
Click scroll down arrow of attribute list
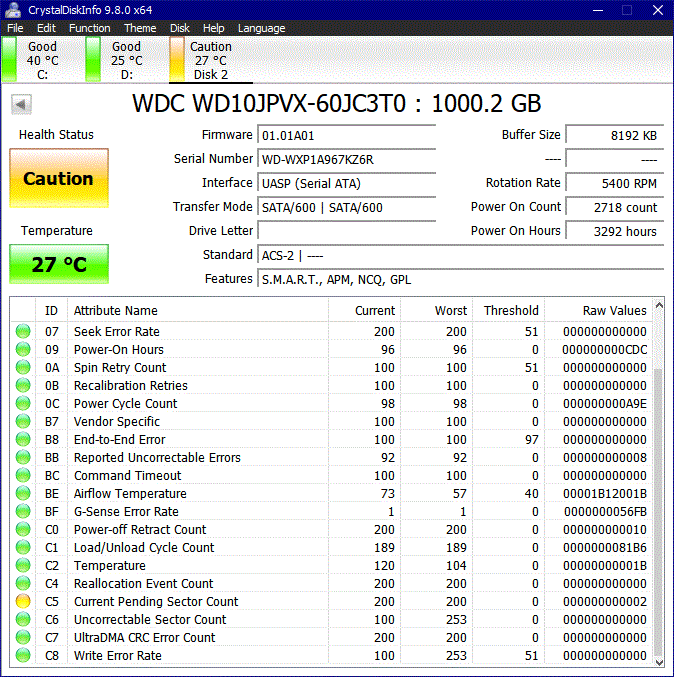click(x=659, y=661)
